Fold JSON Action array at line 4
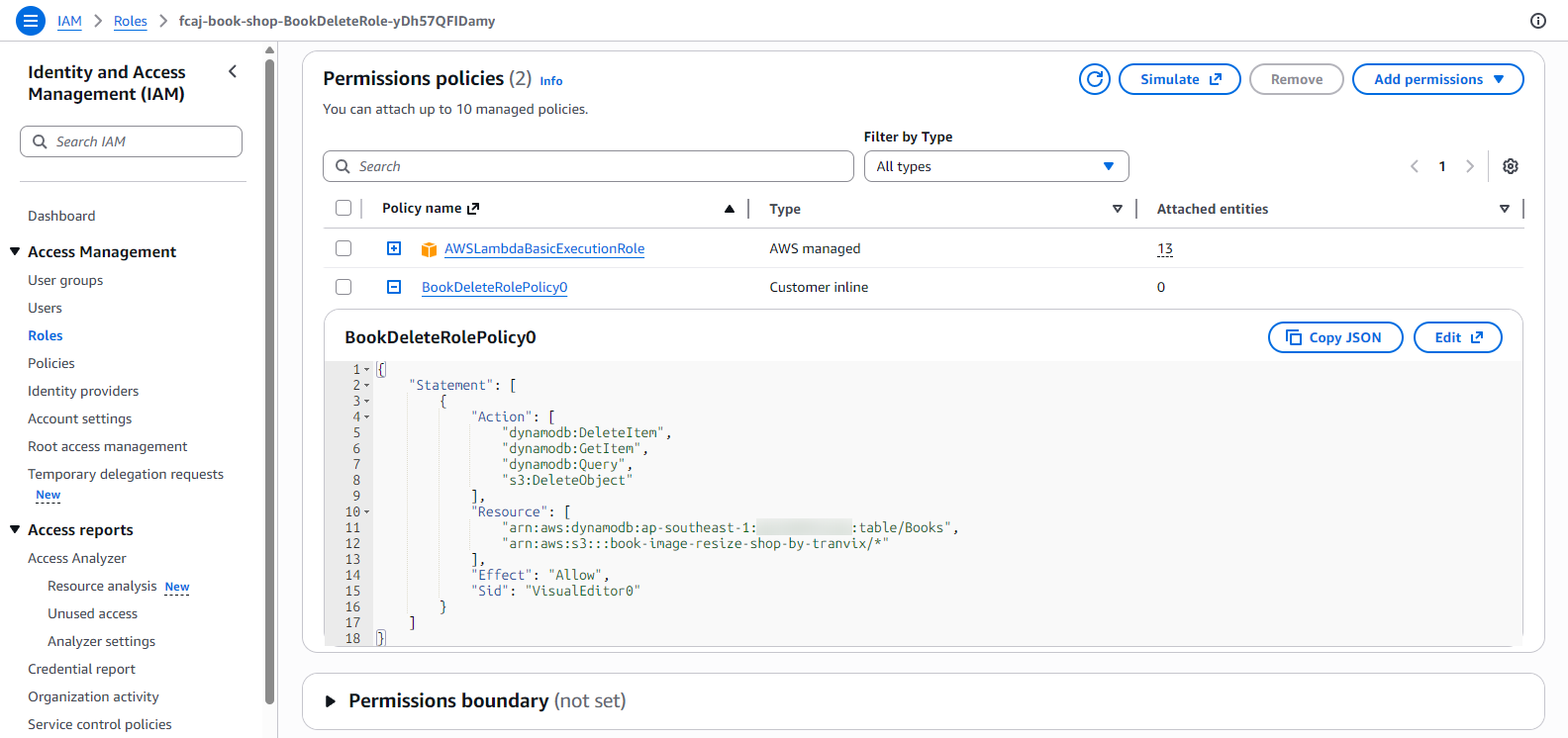This screenshot has width=1568, height=738. (x=366, y=417)
